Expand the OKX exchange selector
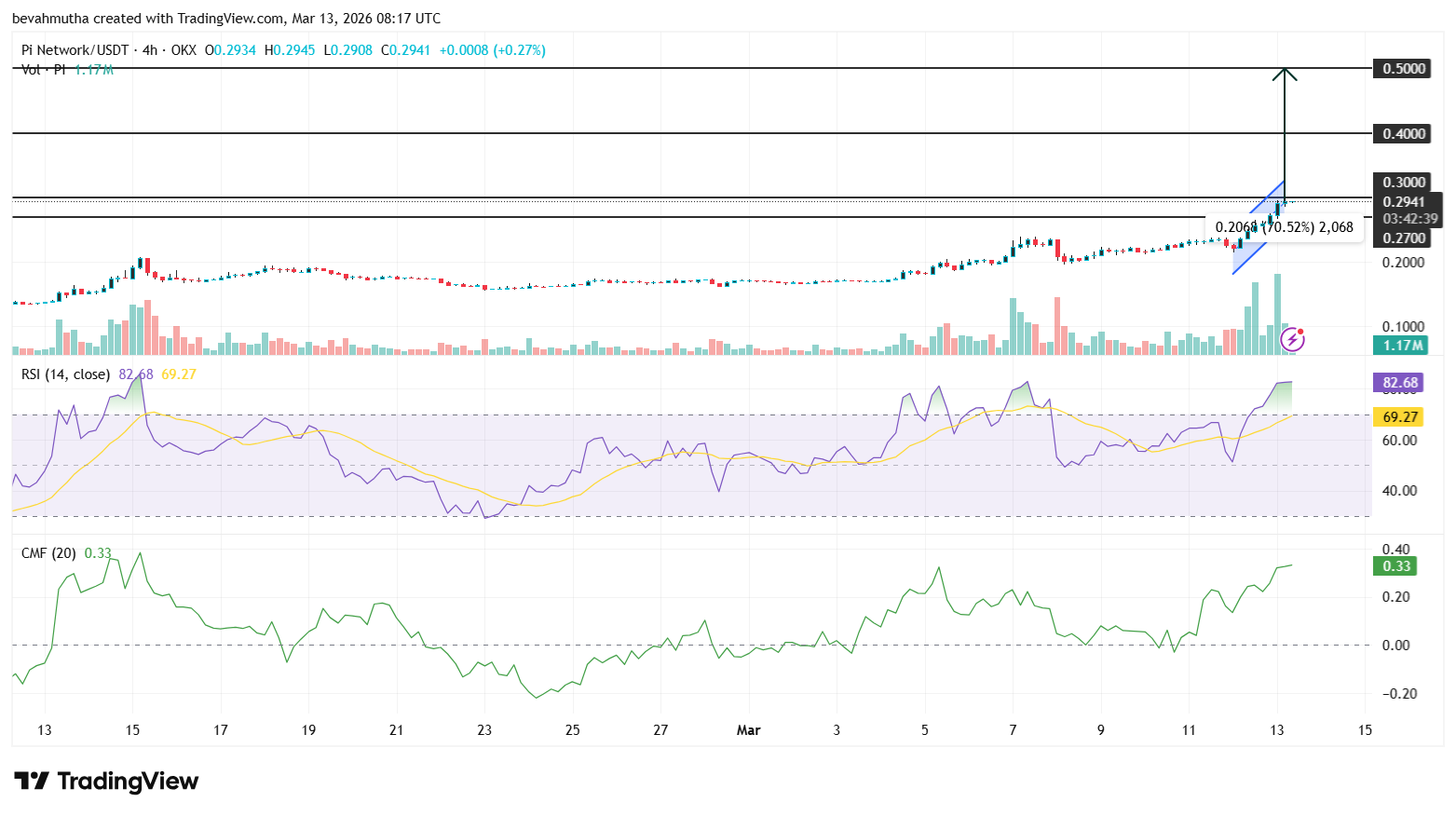1456x816 pixels. (184, 50)
